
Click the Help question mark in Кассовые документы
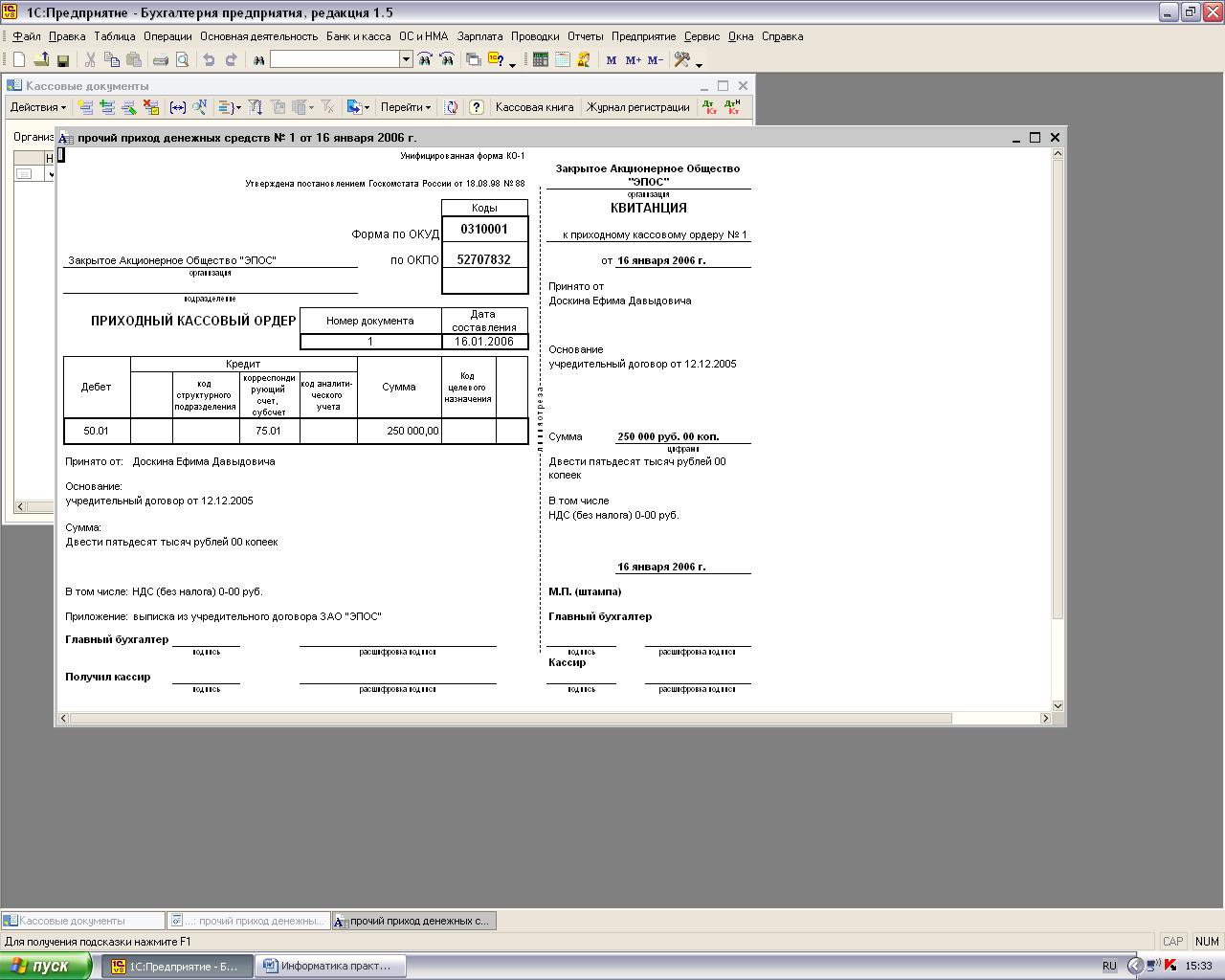[x=477, y=107]
